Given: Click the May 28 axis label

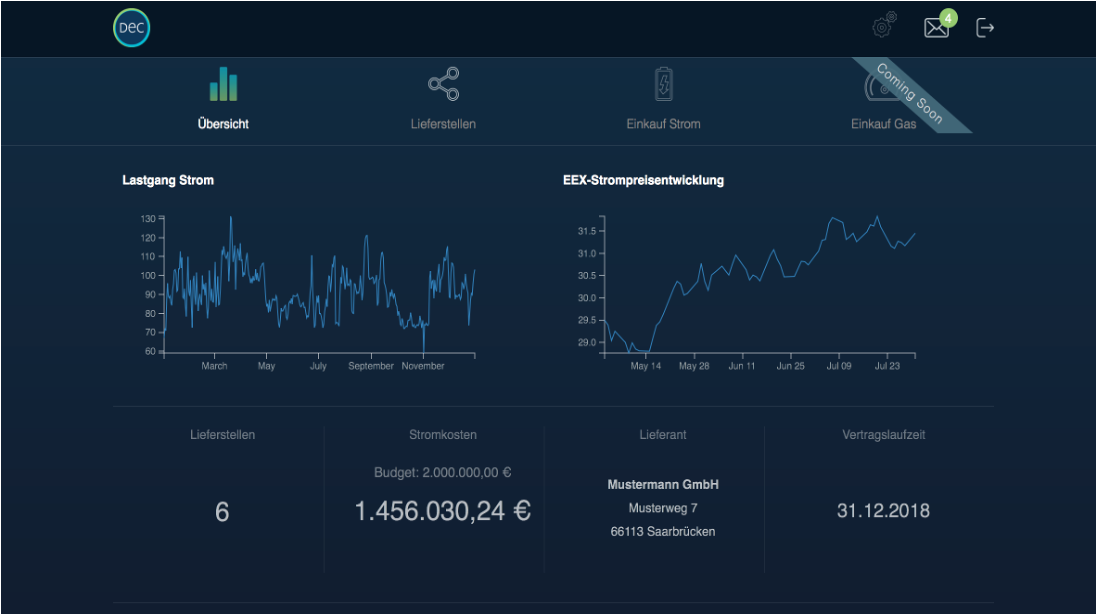Looking at the screenshot, I should click(694, 366).
